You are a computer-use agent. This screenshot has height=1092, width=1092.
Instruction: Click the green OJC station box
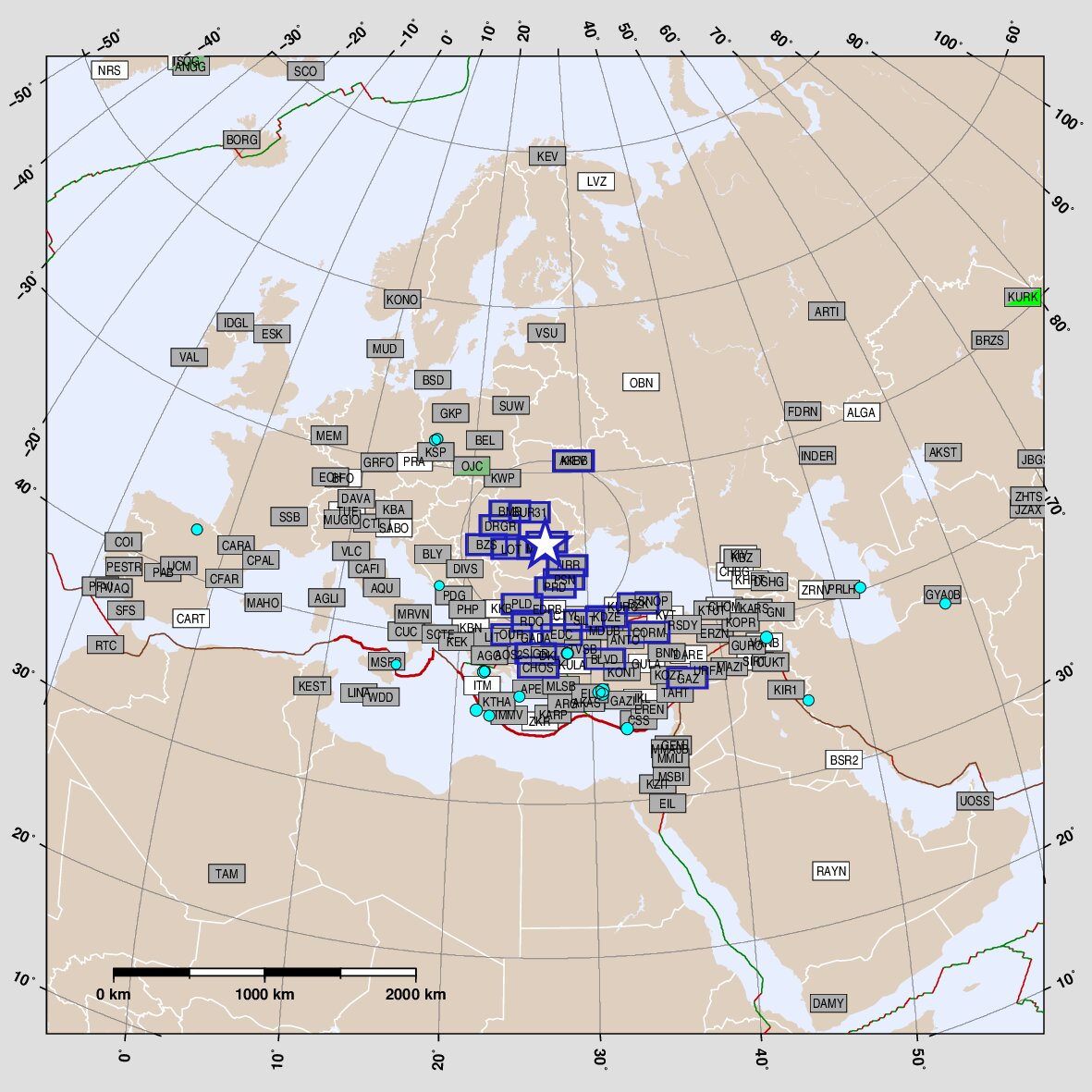pos(472,466)
